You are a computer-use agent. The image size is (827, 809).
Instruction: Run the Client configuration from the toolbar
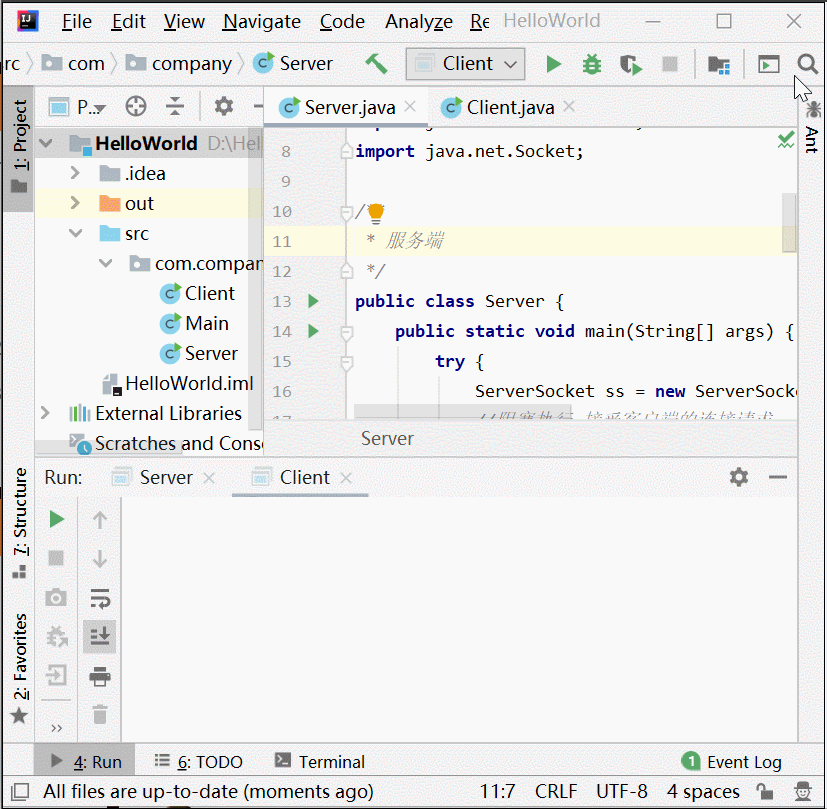point(553,64)
